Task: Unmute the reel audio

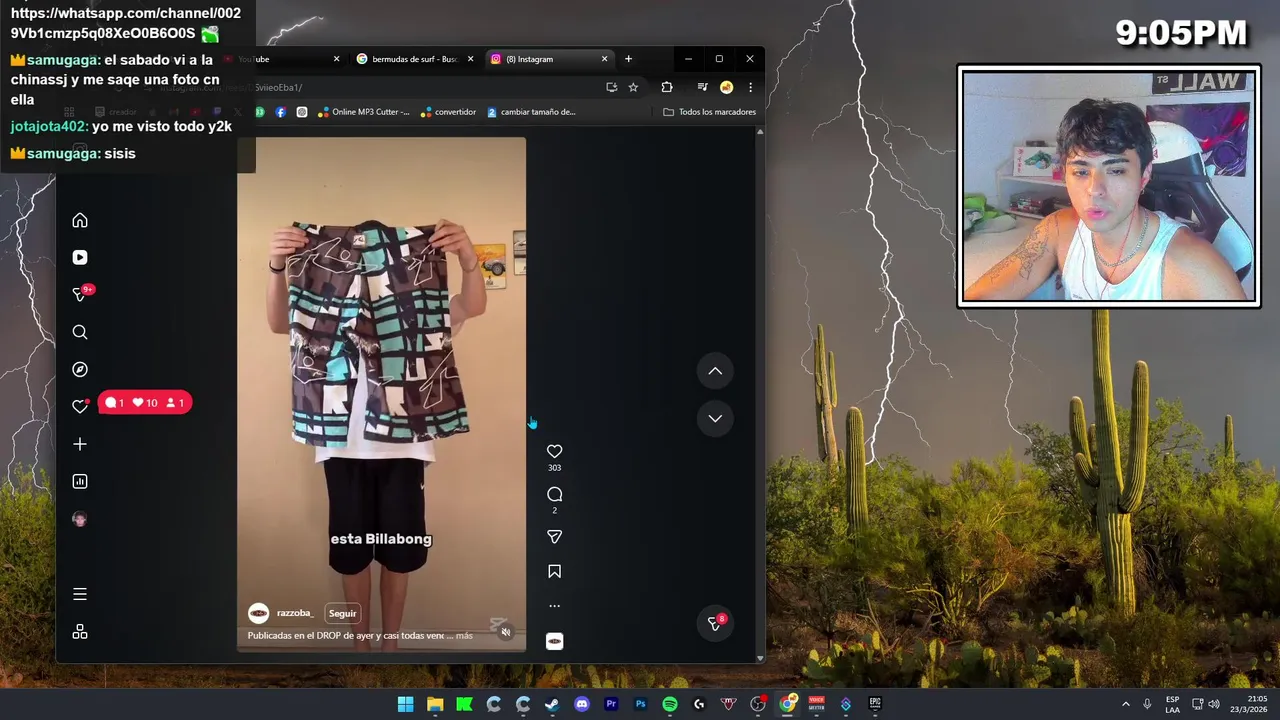Action: [x=505, y=632]
